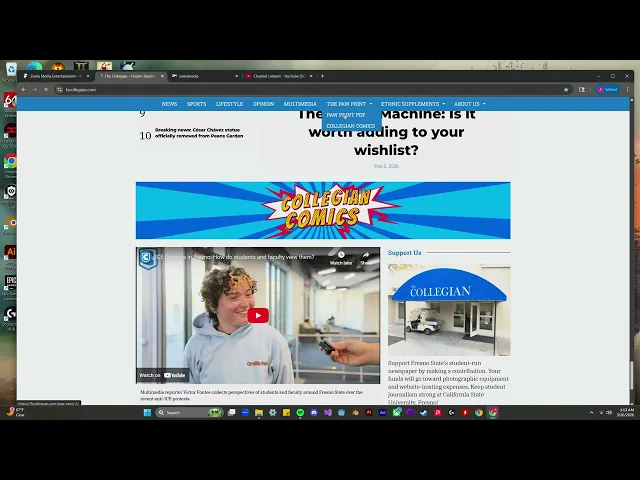Open Task View from the taskbar

pos(231,413)
